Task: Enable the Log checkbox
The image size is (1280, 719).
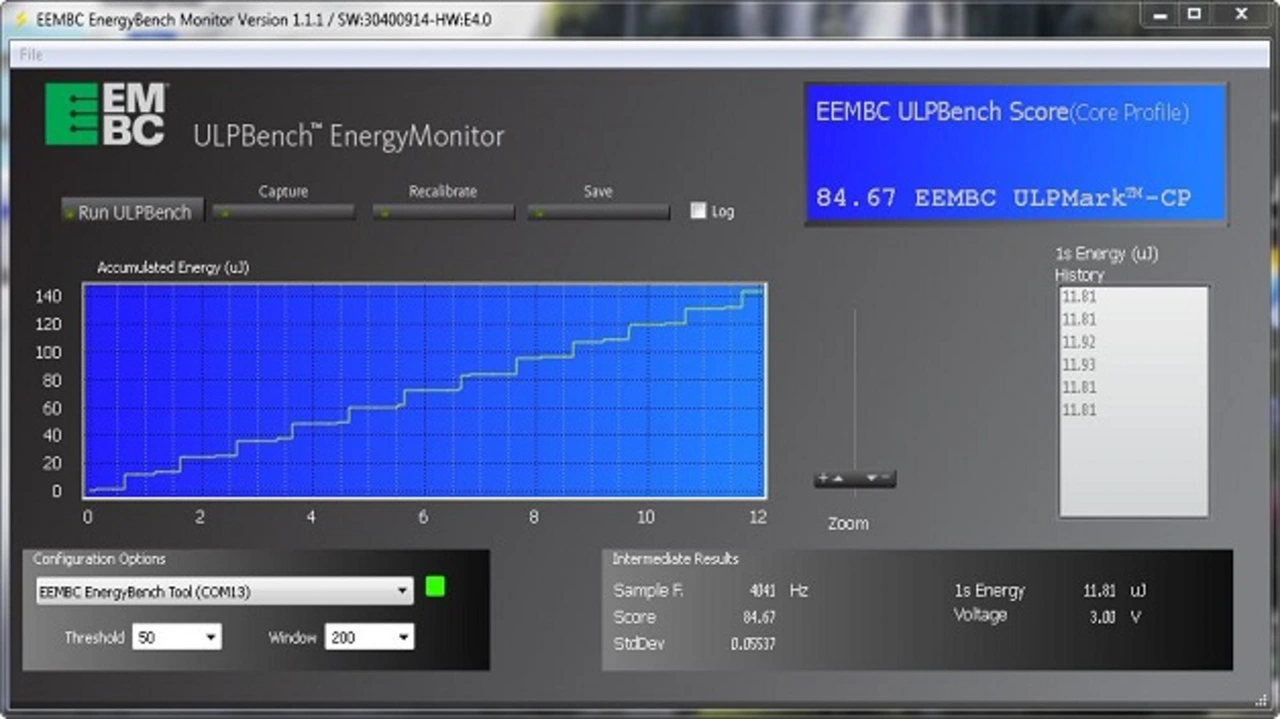Action: point(698,211)
